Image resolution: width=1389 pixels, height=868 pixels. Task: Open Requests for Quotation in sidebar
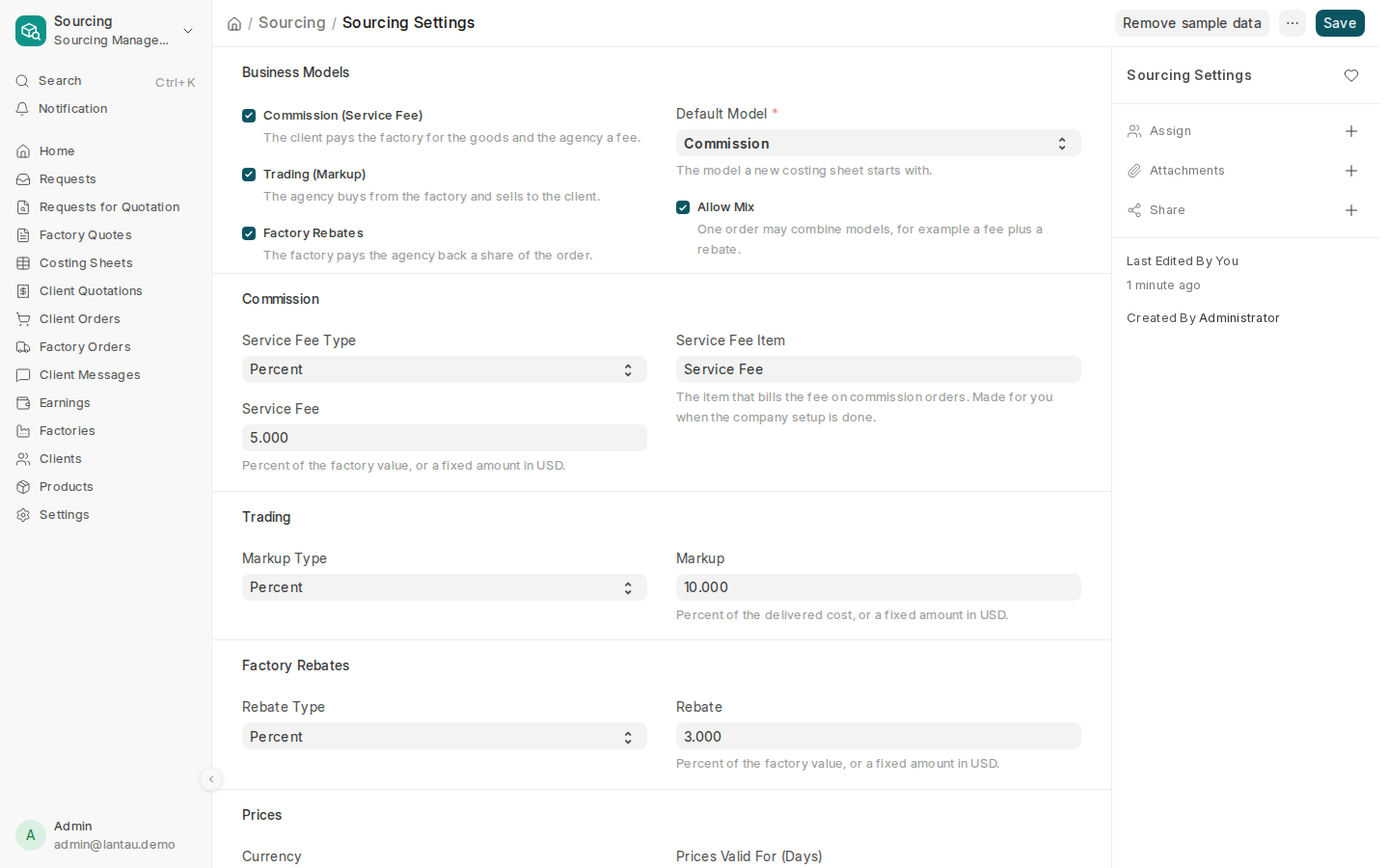106,207
